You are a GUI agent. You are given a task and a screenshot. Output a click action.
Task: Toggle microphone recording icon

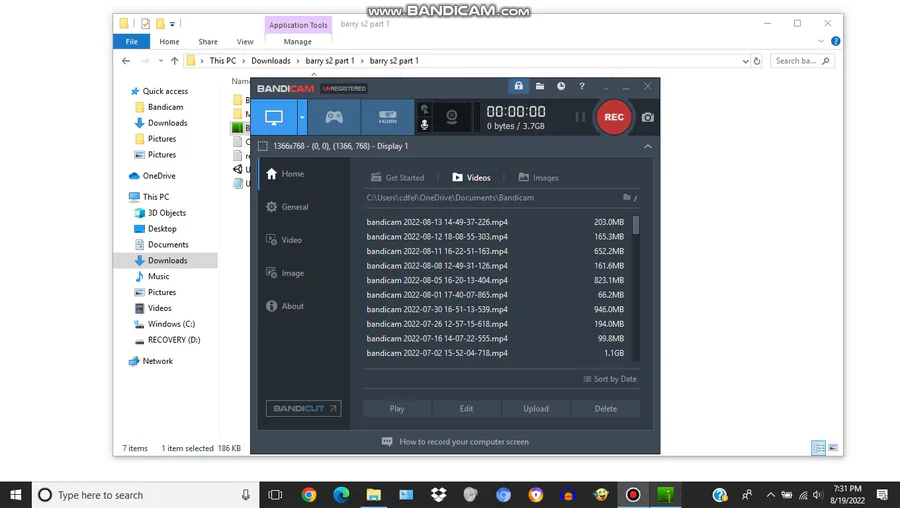pyautogui.click(x=424, y=125)
